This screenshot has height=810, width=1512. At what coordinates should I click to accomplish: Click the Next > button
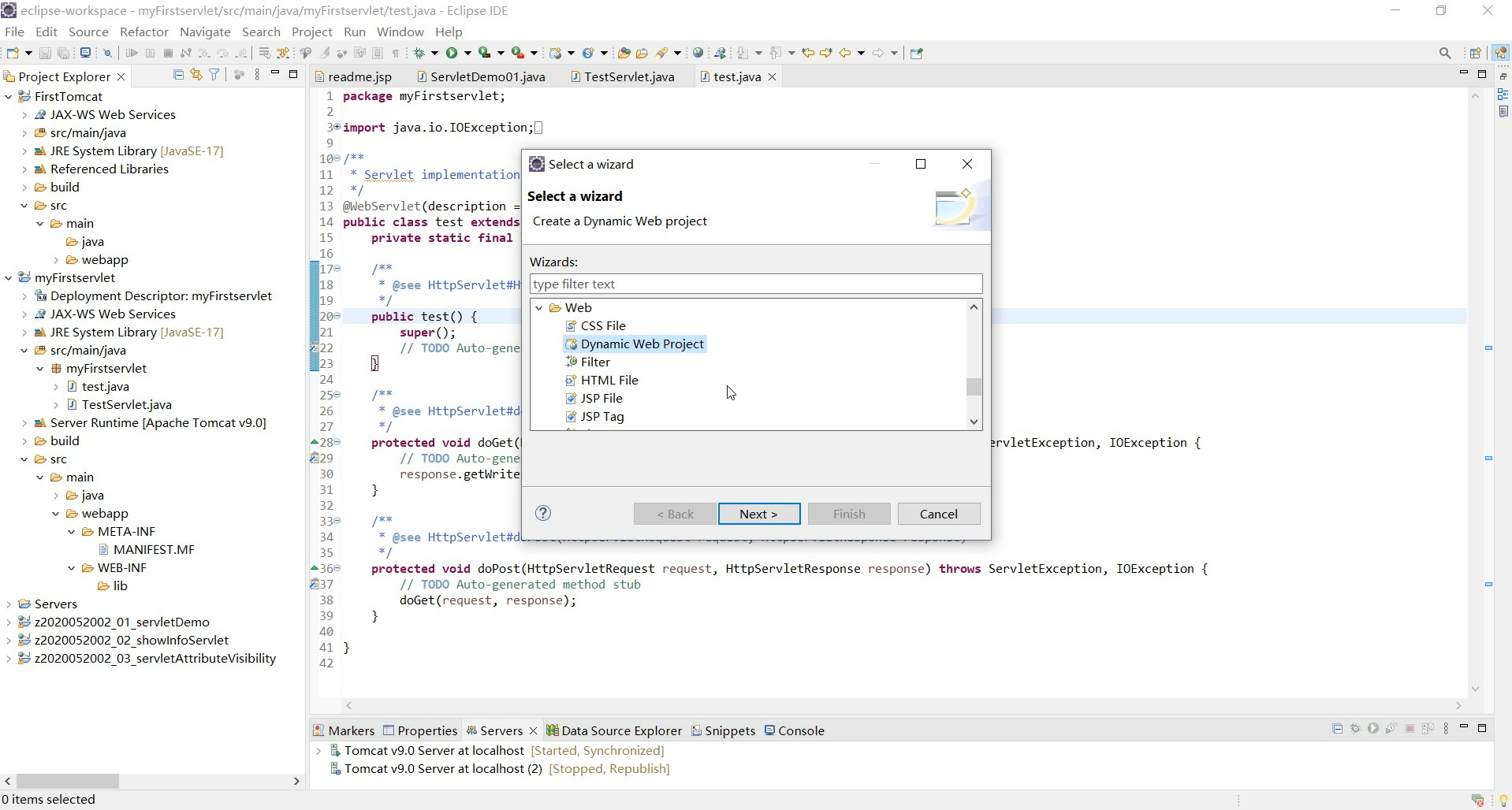pyautogui.click(x=758, y=514)
